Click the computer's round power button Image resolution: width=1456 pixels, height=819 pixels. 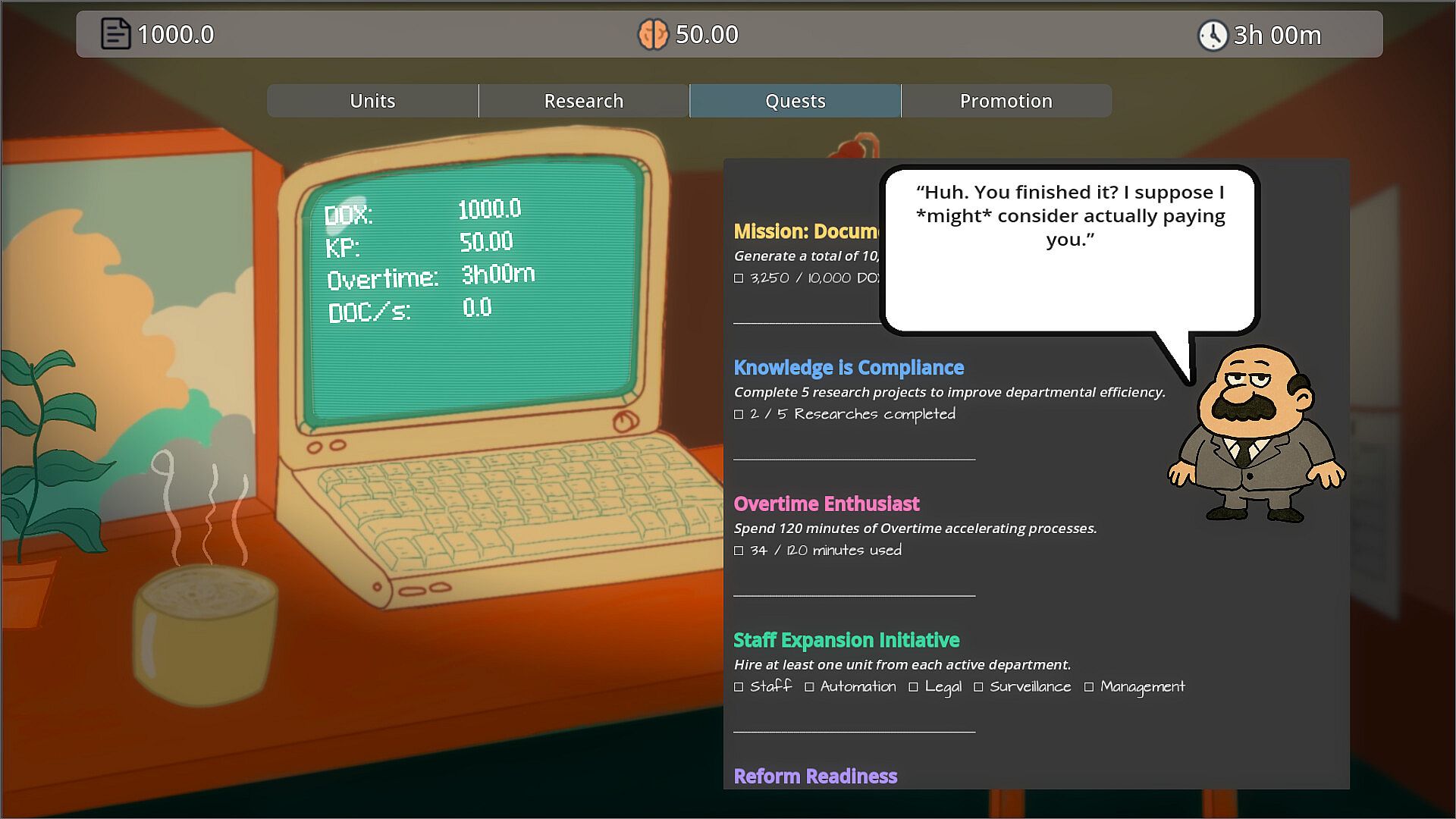[625, 422]
